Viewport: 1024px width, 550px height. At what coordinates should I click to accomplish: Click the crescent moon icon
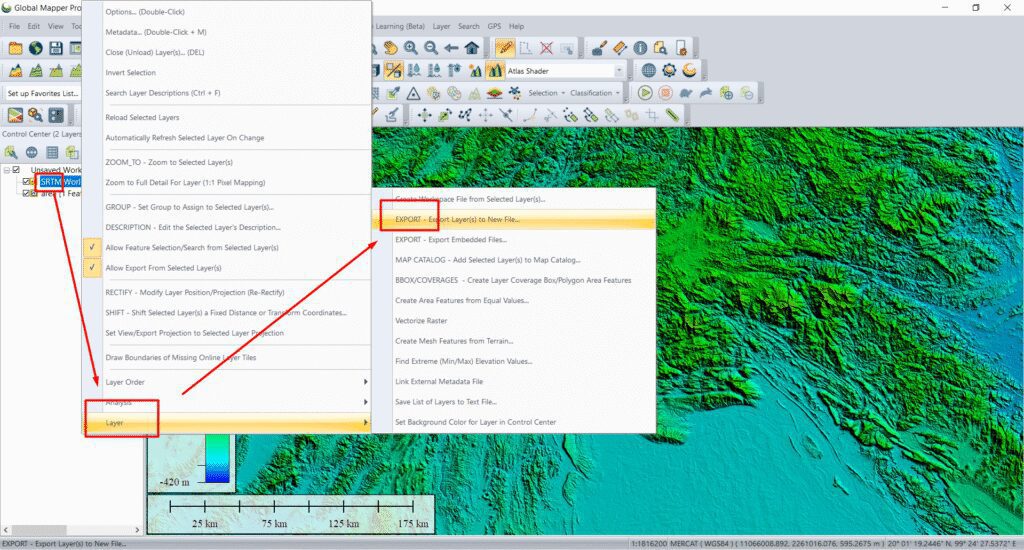pos(690,71)
